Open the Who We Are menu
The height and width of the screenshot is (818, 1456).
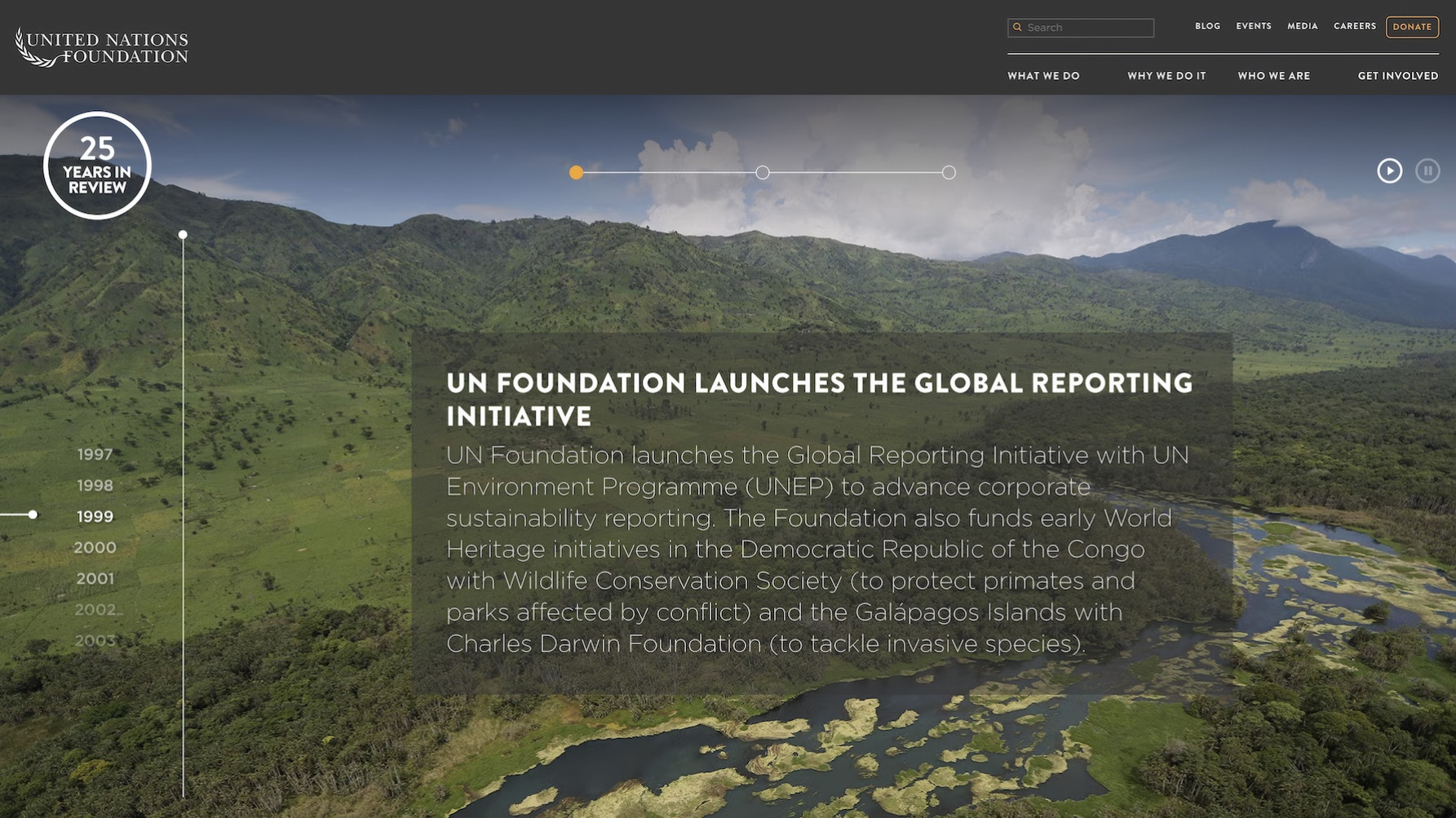[x=1273, y=76]
